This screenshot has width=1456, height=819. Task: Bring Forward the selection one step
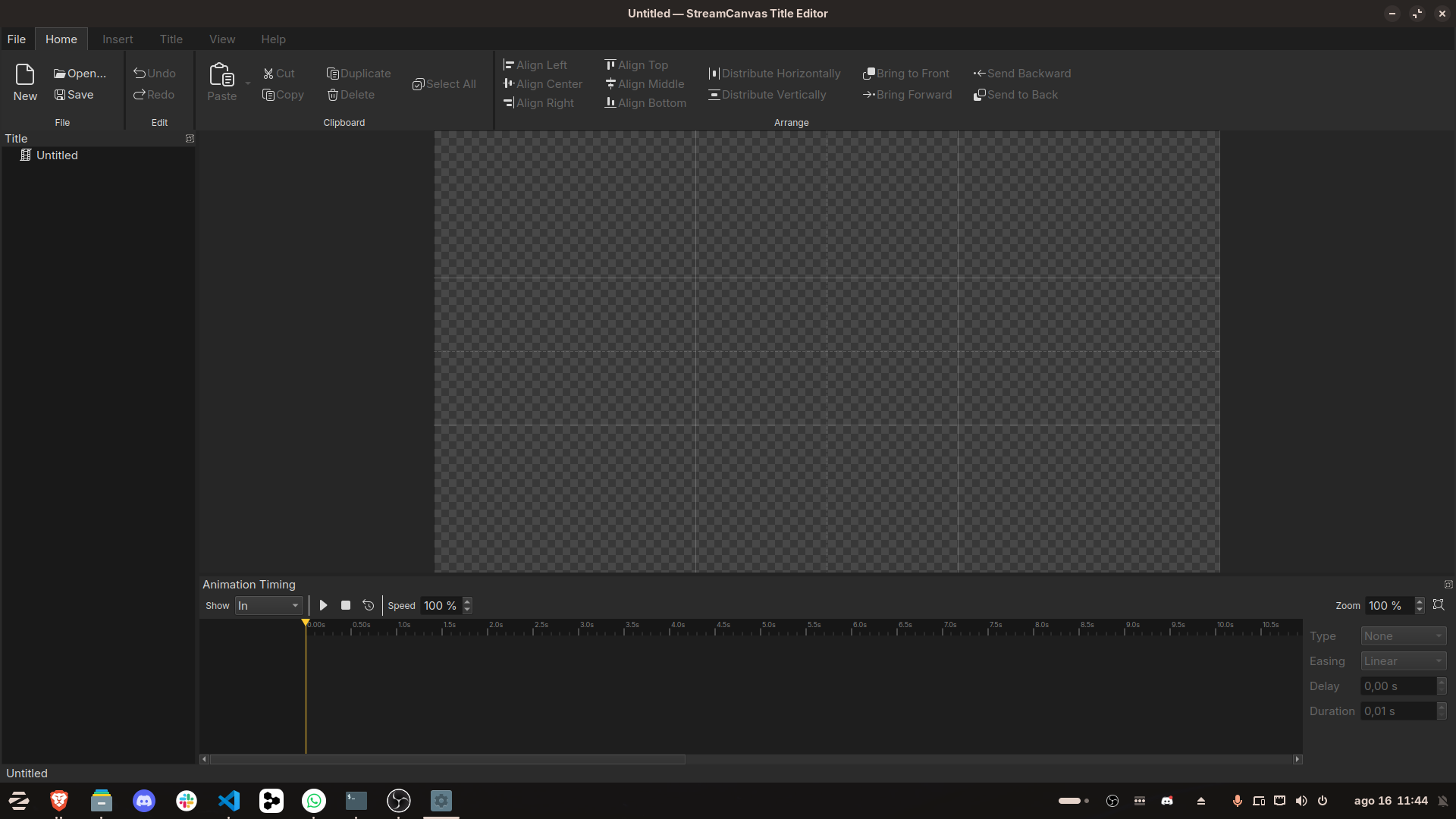(x=907, y=95)
